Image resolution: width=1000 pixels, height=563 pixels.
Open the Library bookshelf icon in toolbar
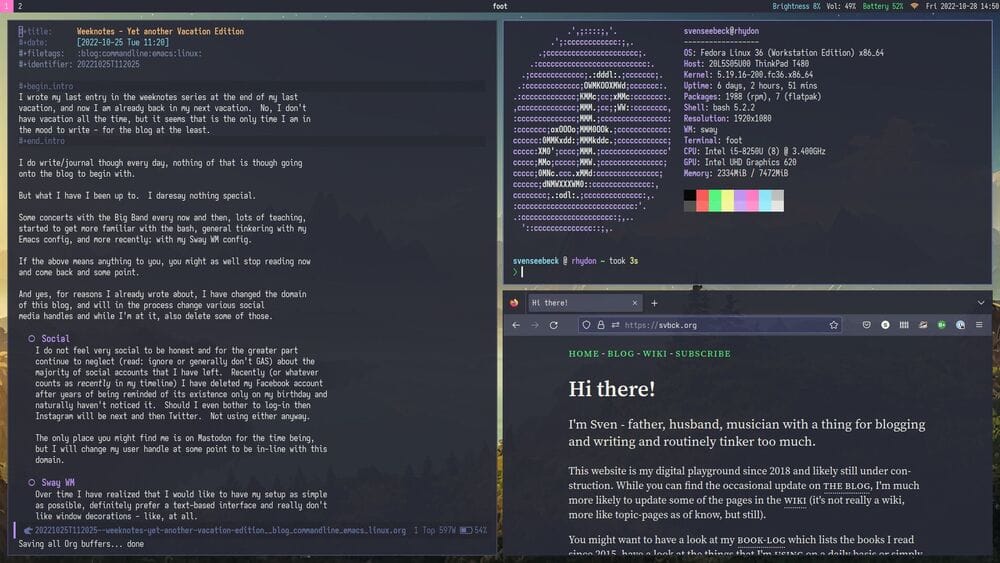click(x=905, y=325)
